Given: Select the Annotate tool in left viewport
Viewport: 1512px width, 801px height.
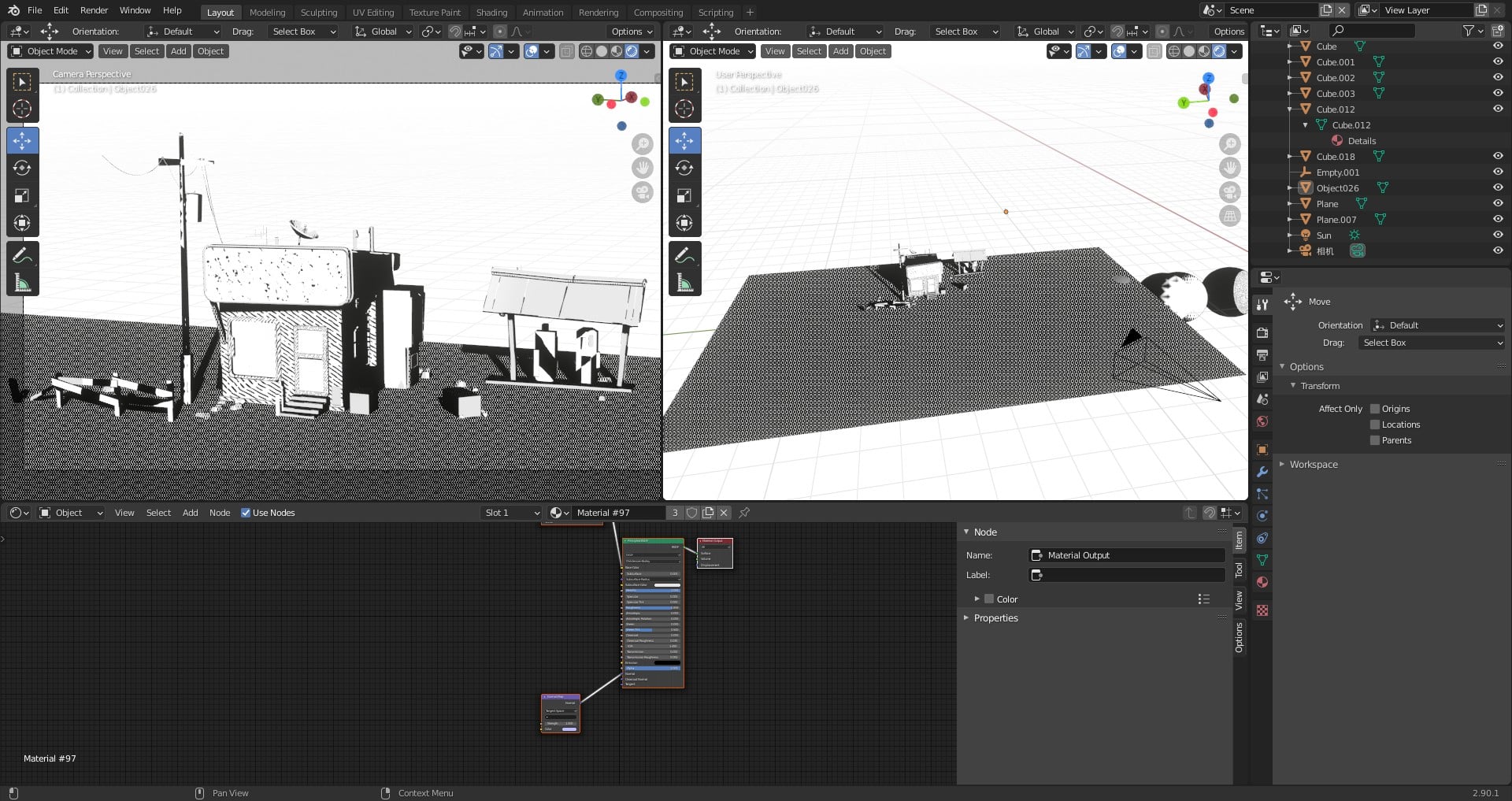Looking at the screenshot, I should [22, 255].
